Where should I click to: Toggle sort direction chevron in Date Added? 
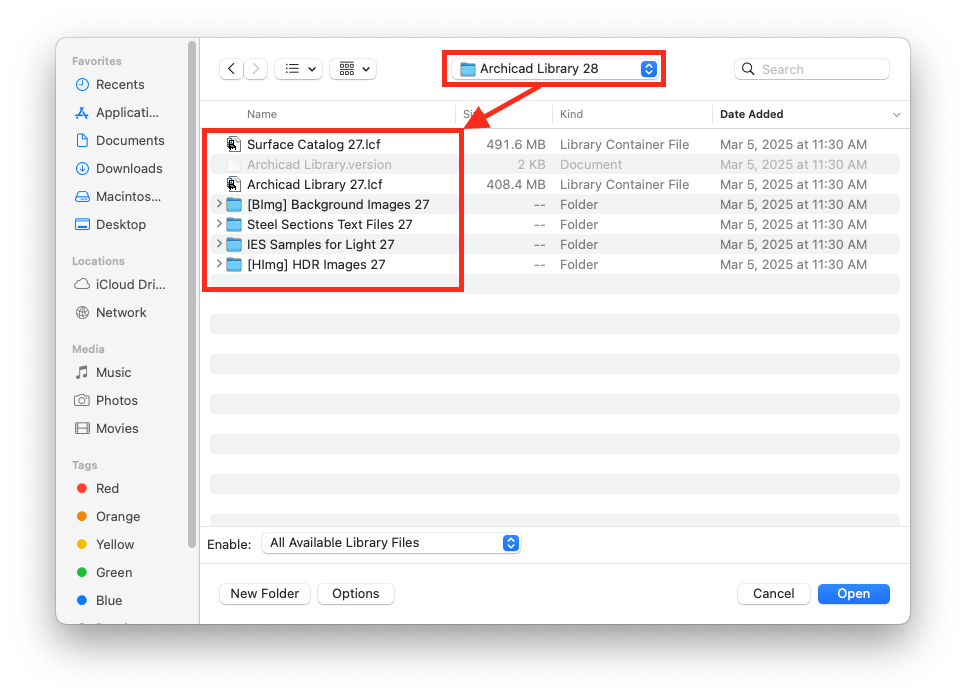(896, 115)
